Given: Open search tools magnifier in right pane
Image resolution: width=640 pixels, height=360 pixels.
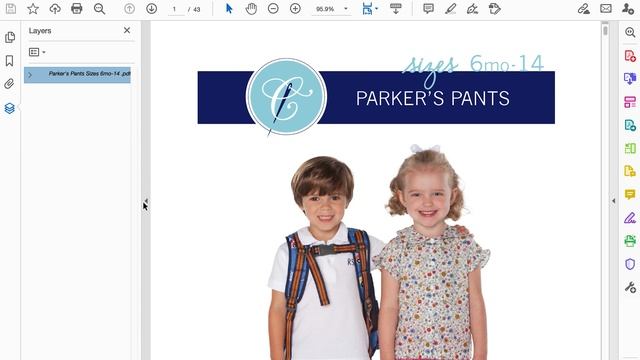Looking at the screenshot, I should coord(630,33).
